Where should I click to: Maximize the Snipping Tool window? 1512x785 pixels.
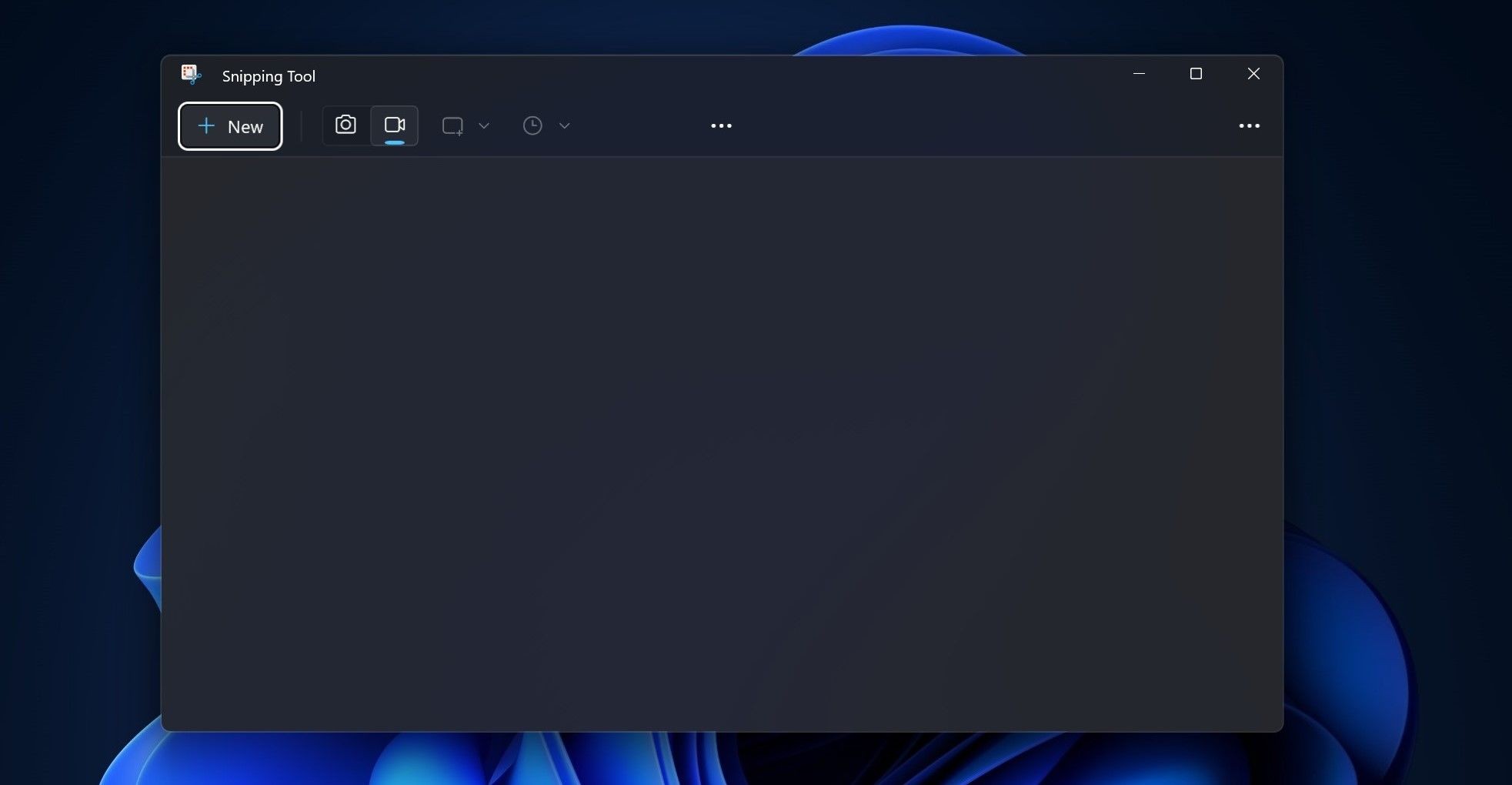coord(1196,74)
